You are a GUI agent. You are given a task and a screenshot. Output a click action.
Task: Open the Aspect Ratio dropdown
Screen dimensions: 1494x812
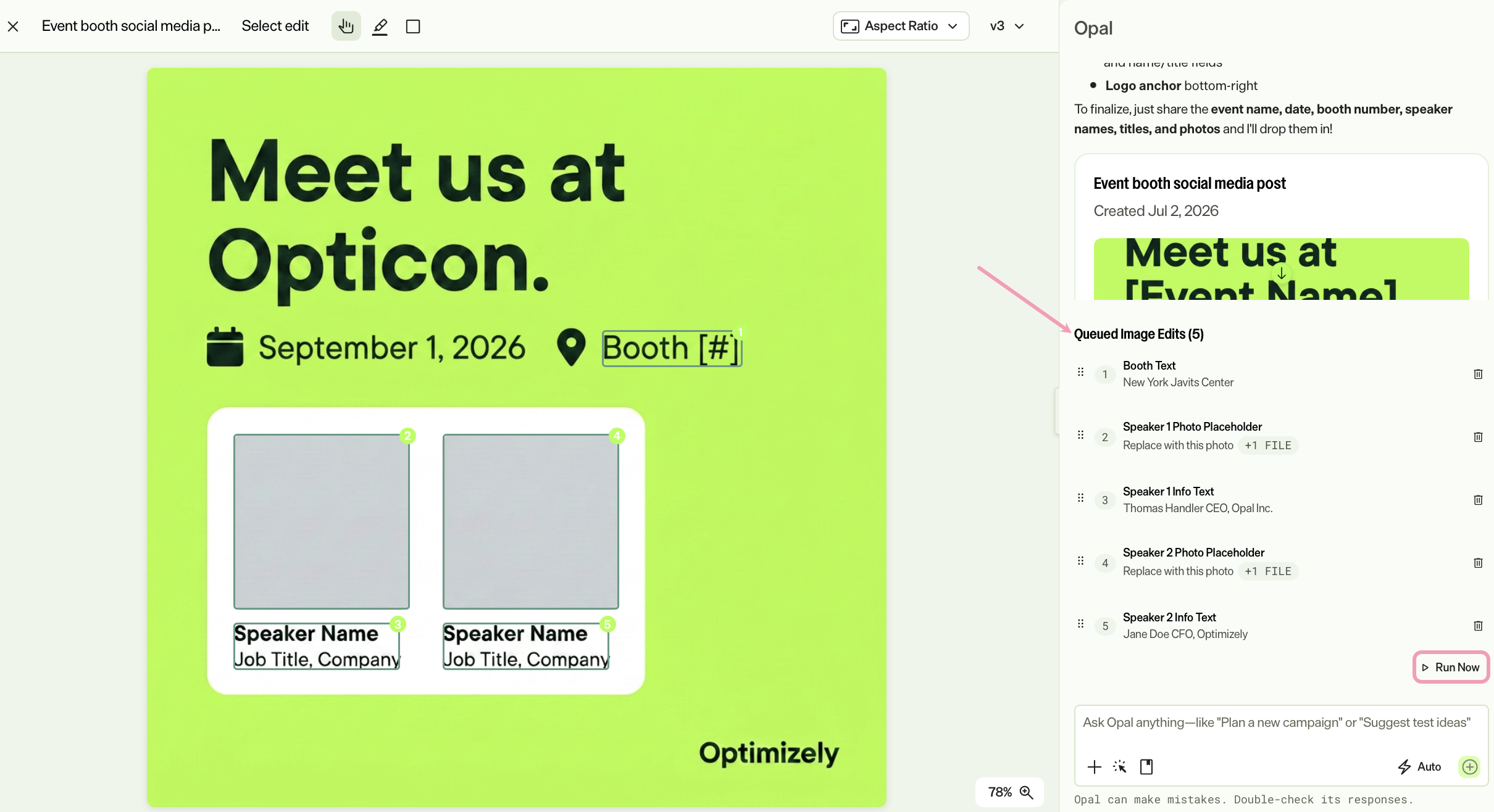coord(901,26)
